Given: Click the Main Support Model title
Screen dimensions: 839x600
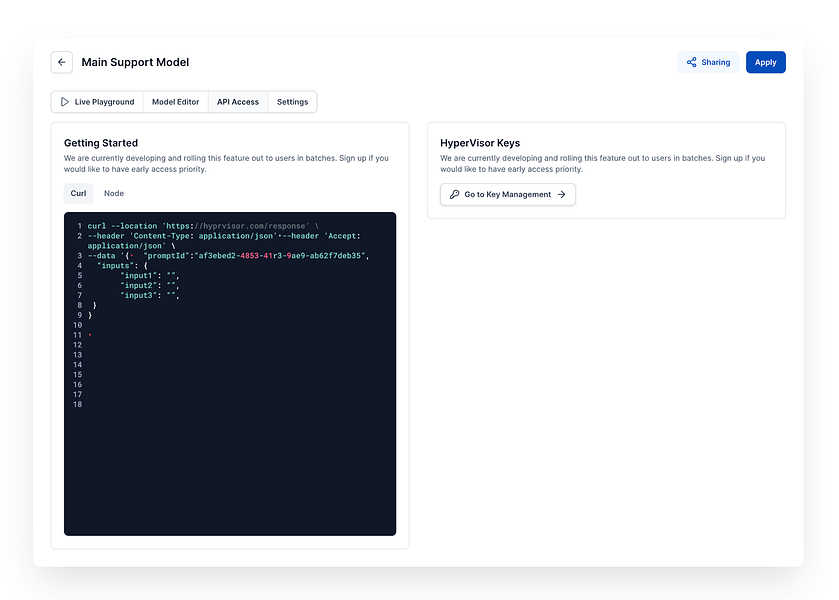Looking at the screenshot, I should [x=135, y=62].
